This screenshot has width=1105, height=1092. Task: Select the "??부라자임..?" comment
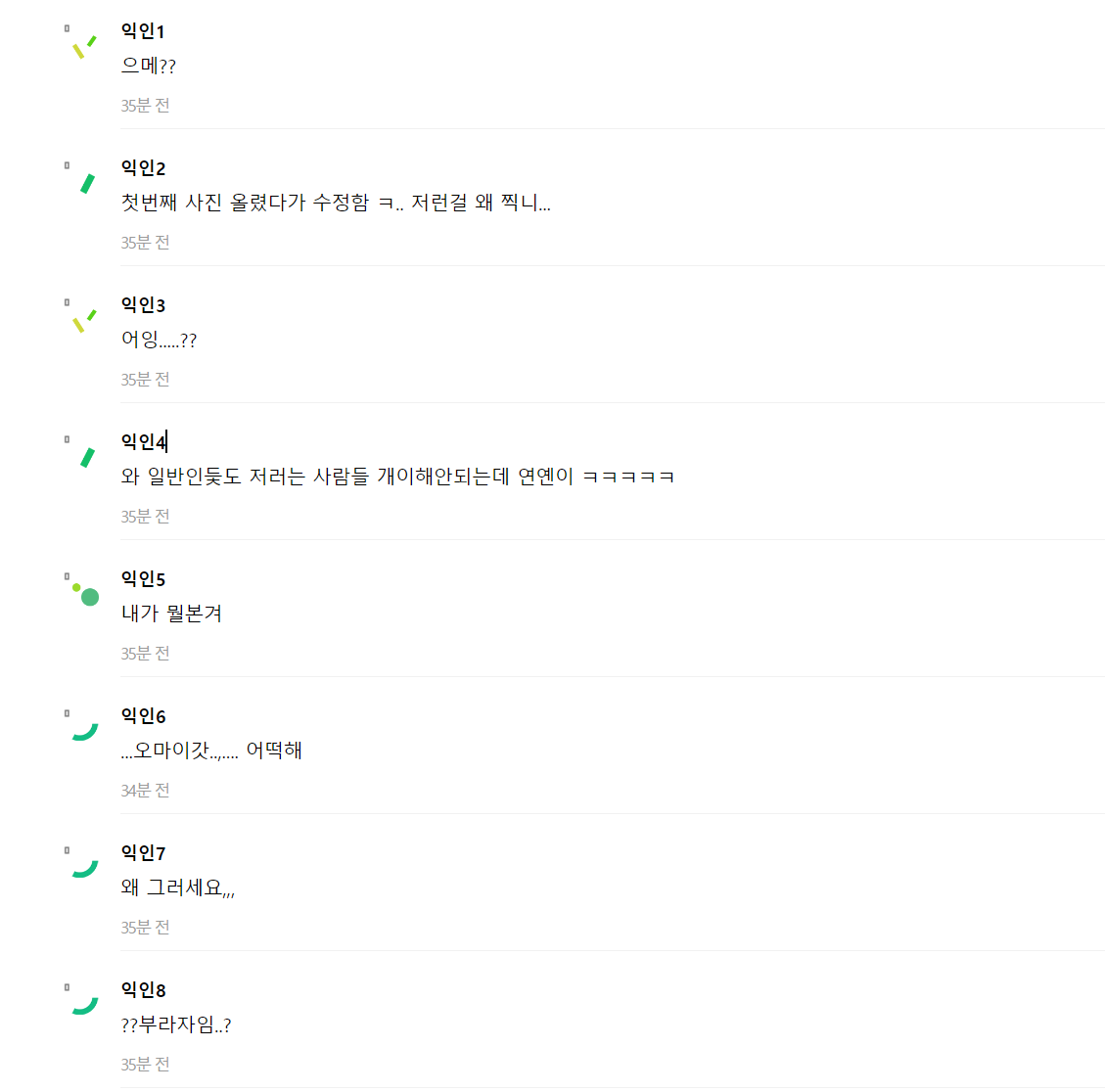(x=176, y=1025)
